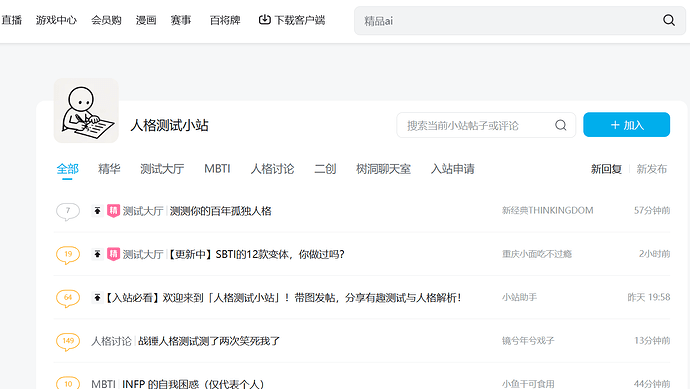Click the reply count bubble showing 7
Screen dimensions: 690x389
(x=68, y=211)
